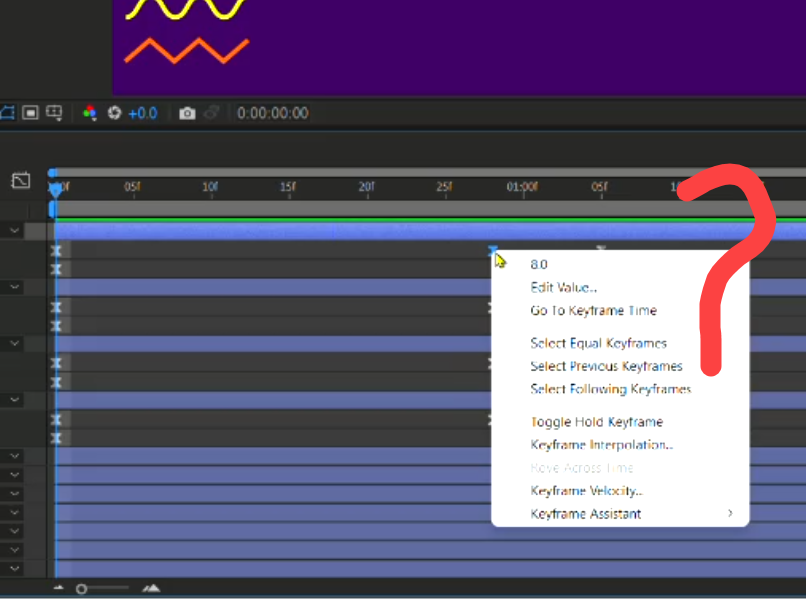Reset exposure using the aperture icon
Viewport: 806px width, 599px height.
click(114, 113)
